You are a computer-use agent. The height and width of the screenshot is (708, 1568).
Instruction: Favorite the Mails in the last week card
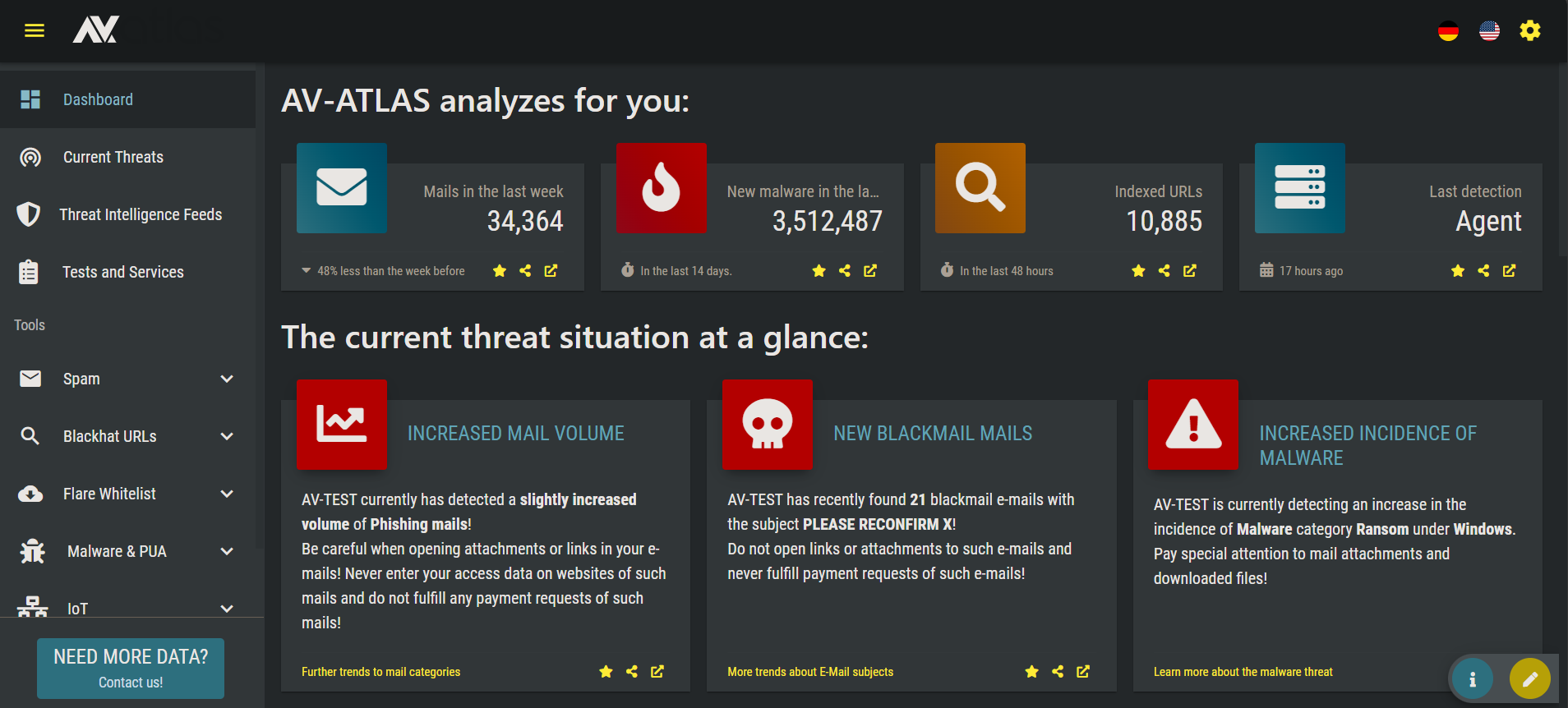pos(500,271)
